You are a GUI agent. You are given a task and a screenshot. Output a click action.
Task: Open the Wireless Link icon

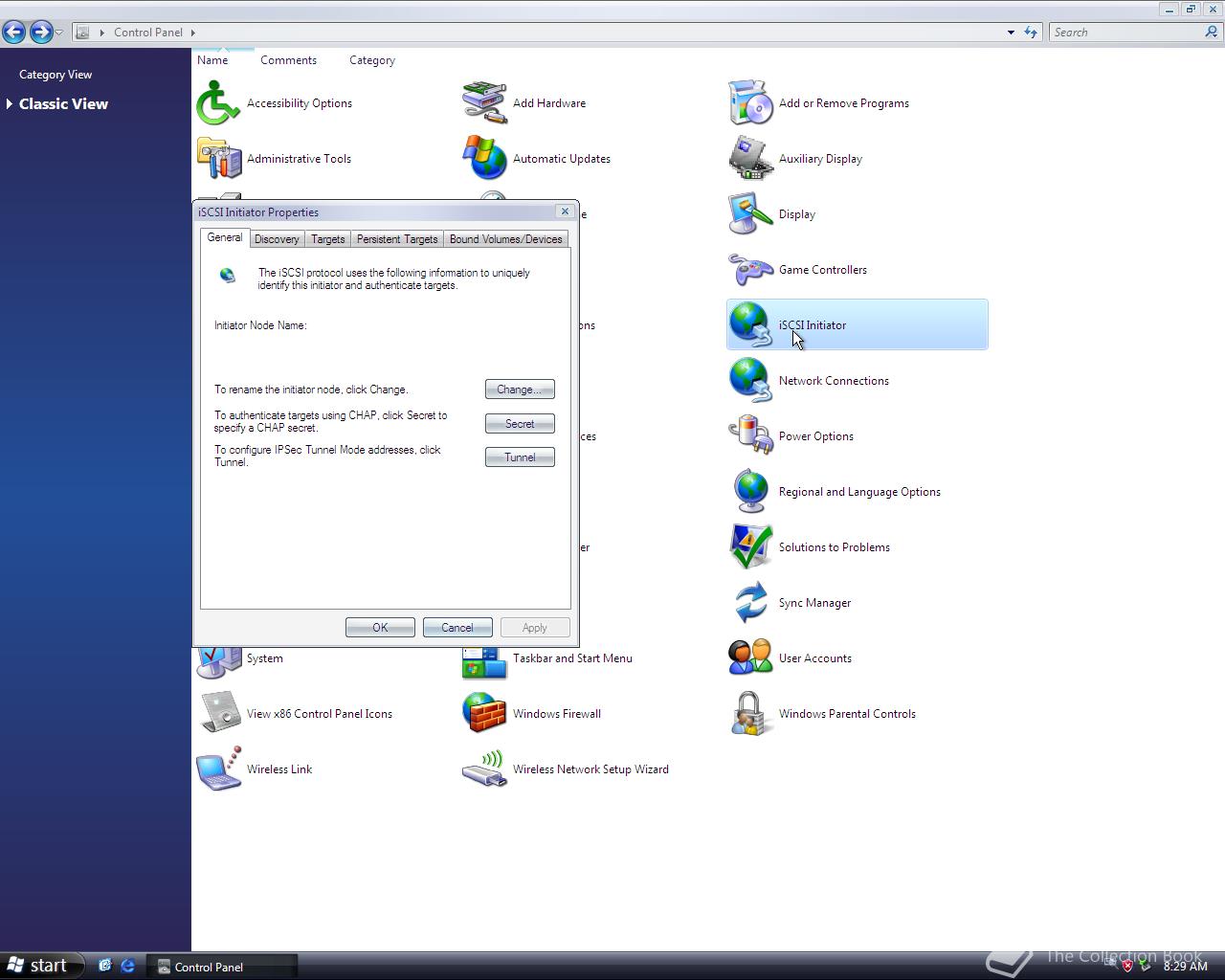218,769
